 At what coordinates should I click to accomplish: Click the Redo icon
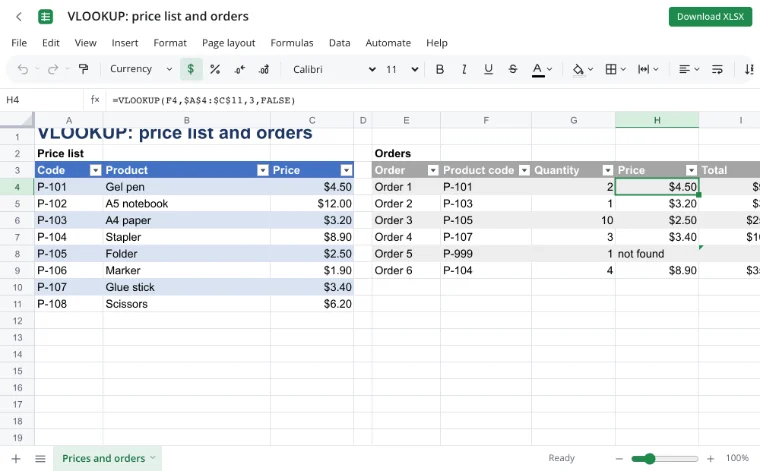point(53,69)
